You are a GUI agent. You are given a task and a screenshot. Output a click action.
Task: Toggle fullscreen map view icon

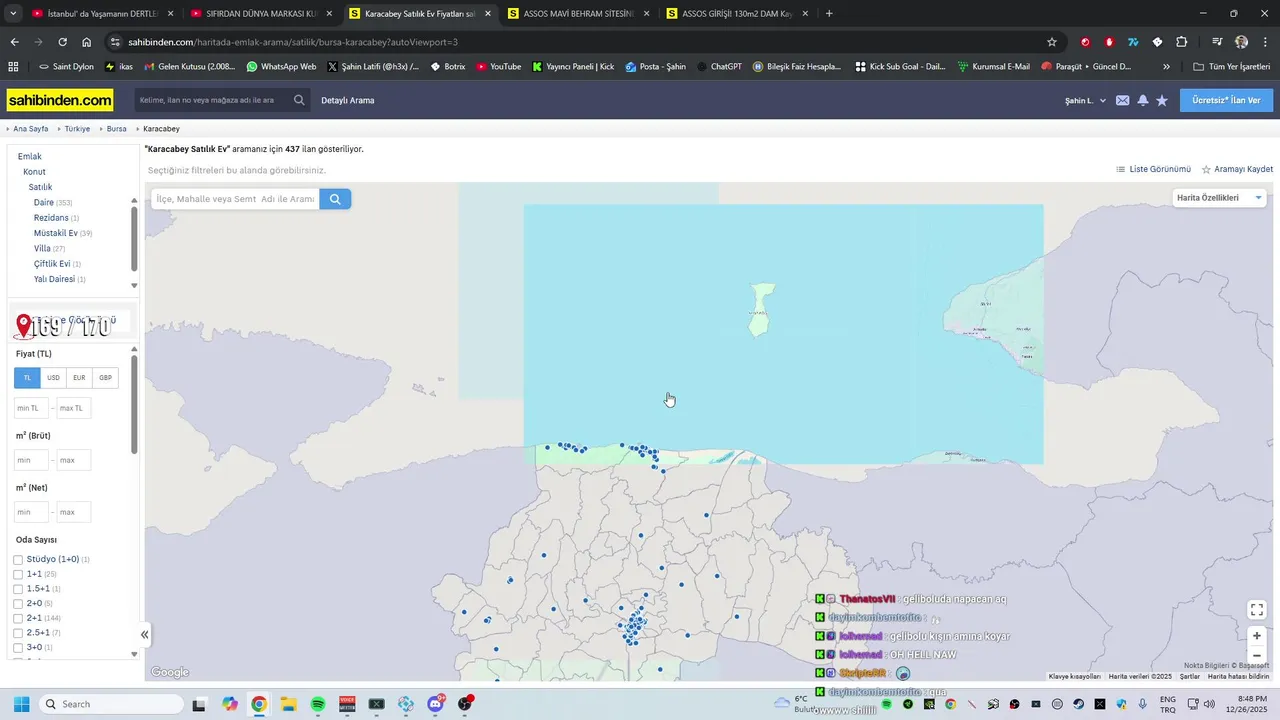(1257, 609)
